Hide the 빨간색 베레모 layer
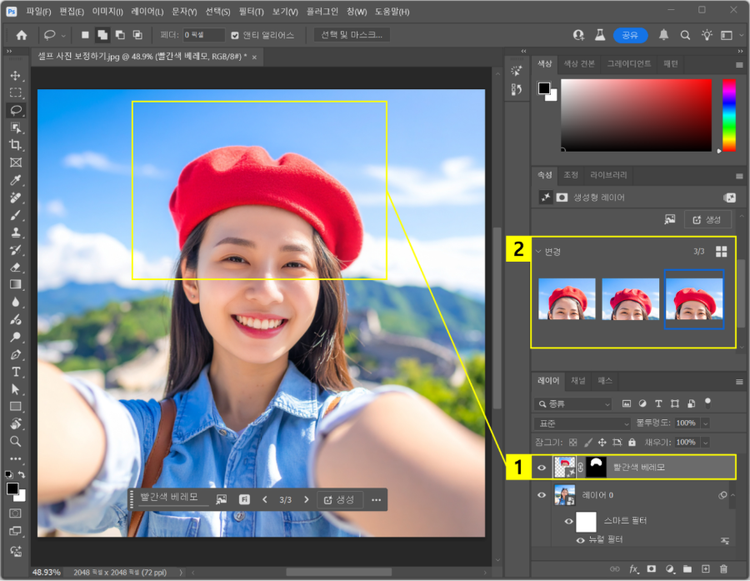 pos(543,467)
